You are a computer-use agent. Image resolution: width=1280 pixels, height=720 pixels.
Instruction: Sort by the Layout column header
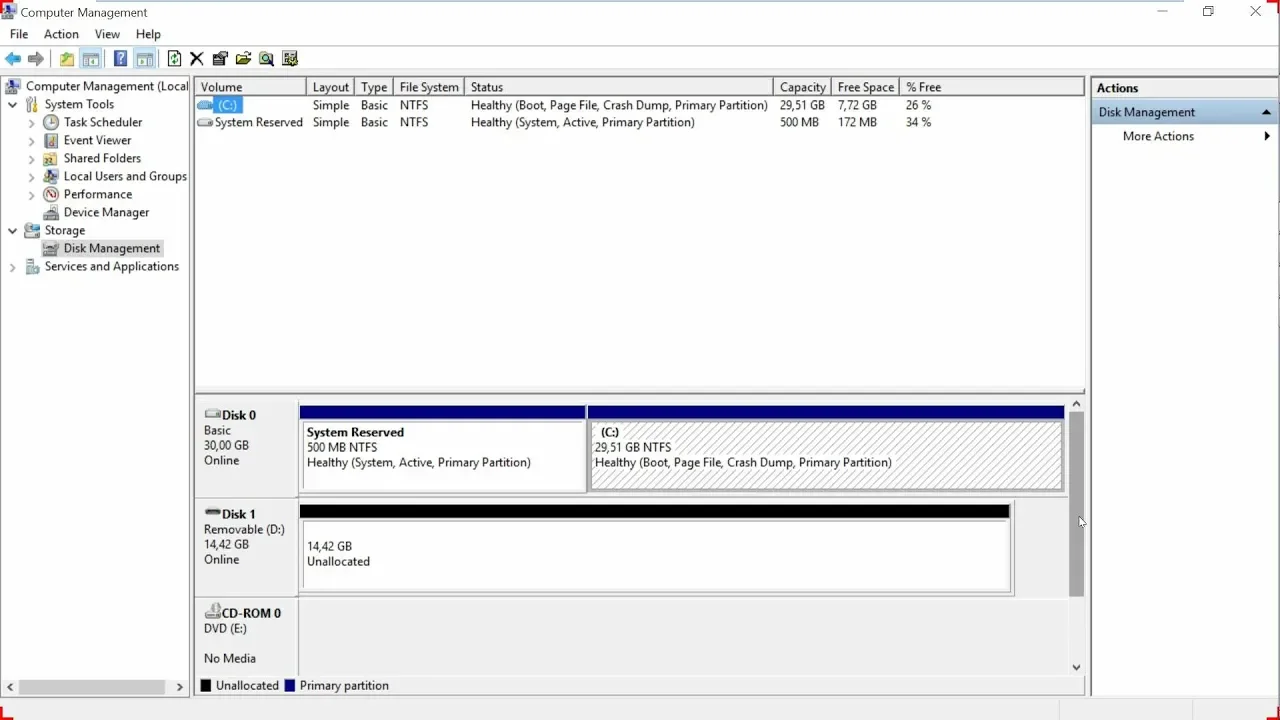(330, 87)
